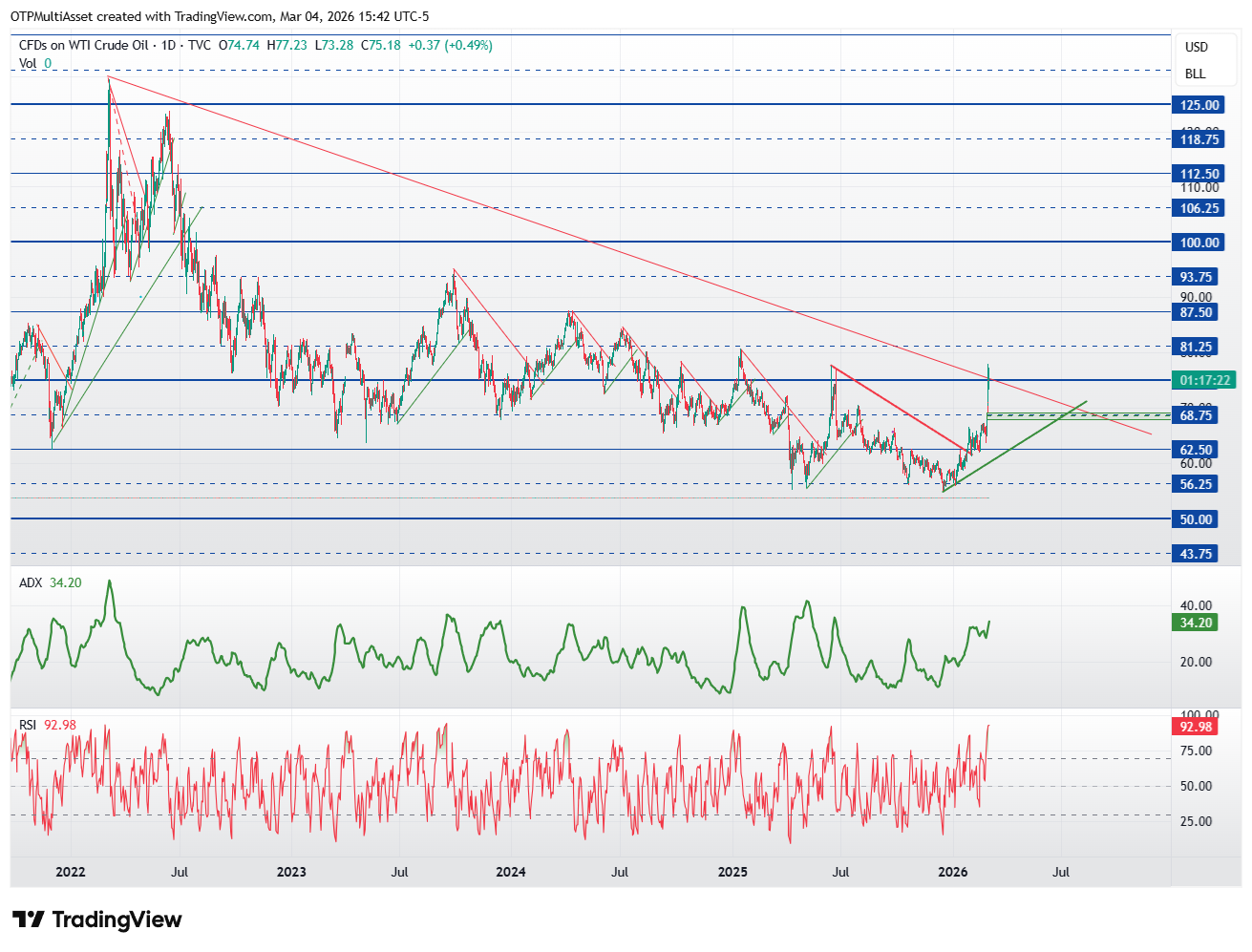
Task: Click the green ADX 34.20 value tag
Action: (x=1195, y=623)
